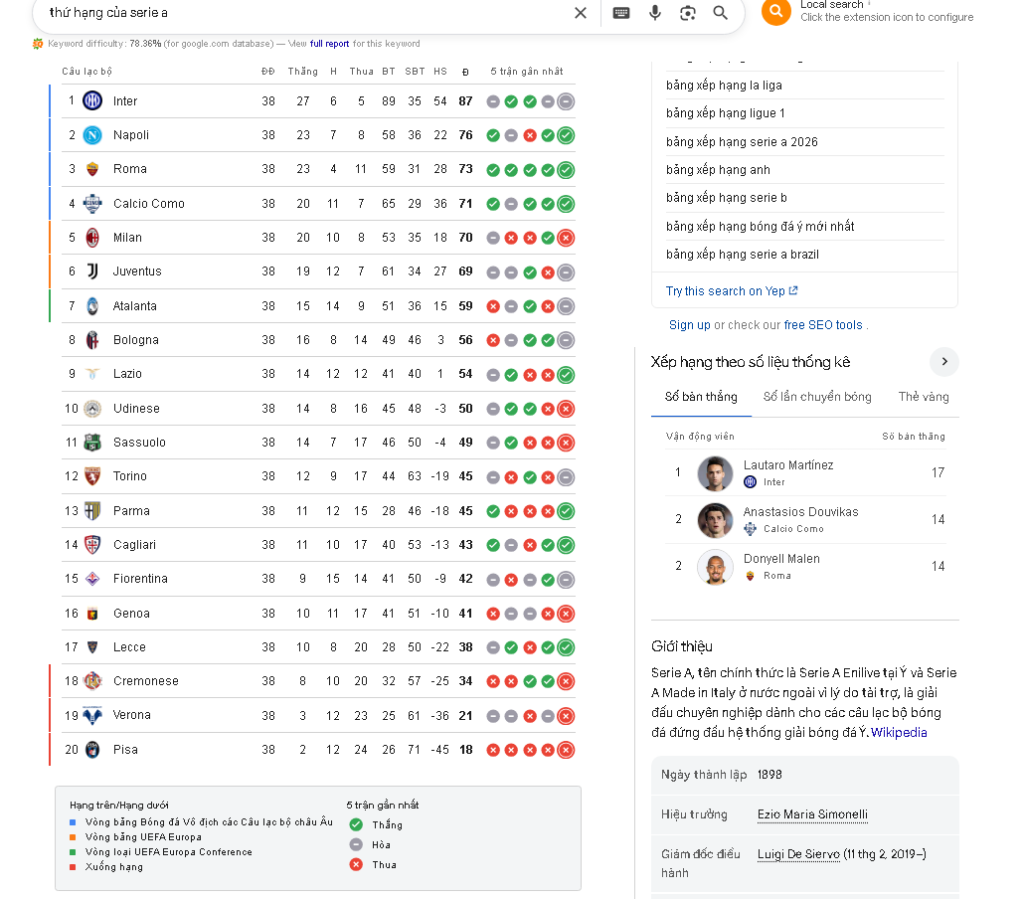This screenshot has width=1024, height=899.
Task: Click the 5 trận gần nhất header
Action: coord(526,72)
